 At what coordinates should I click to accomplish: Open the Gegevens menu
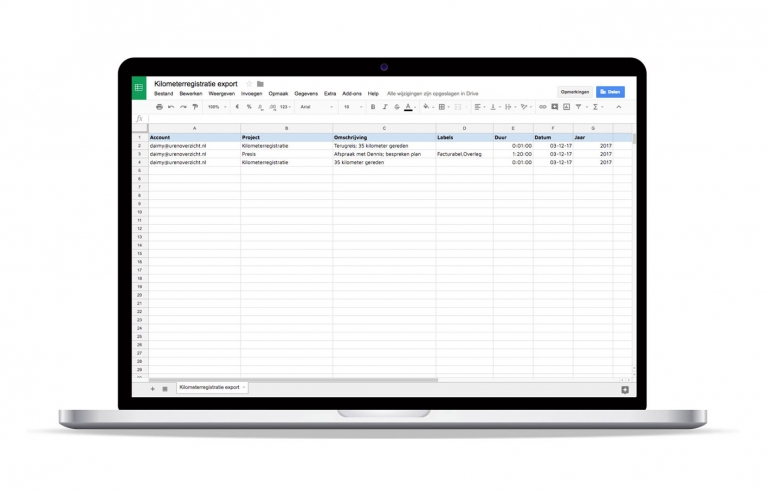tap(306, 94)
